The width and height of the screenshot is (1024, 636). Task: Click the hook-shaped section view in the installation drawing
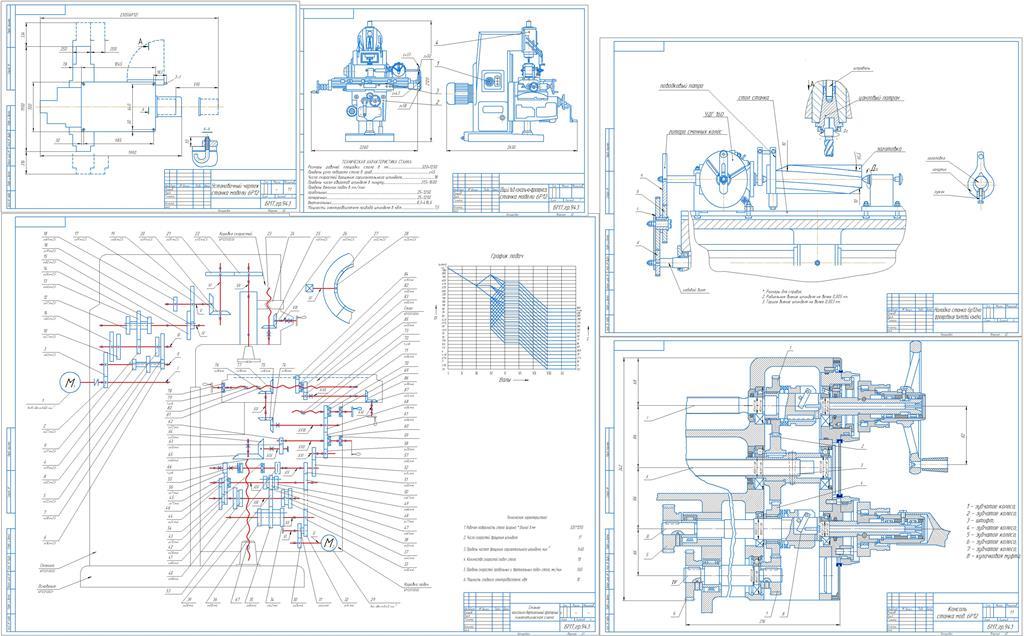204,150
